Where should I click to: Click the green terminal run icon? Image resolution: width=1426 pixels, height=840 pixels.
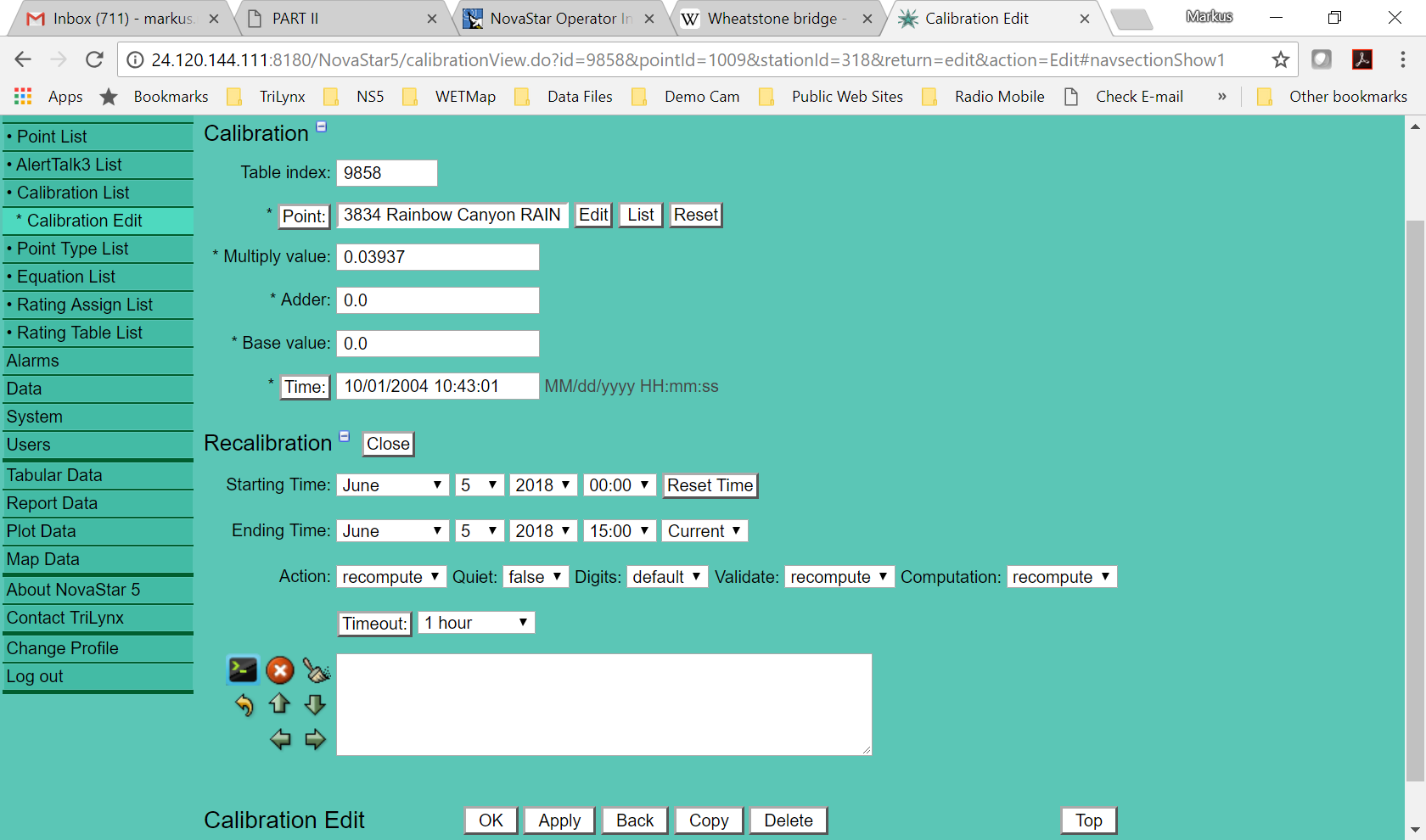coord(243,670)
